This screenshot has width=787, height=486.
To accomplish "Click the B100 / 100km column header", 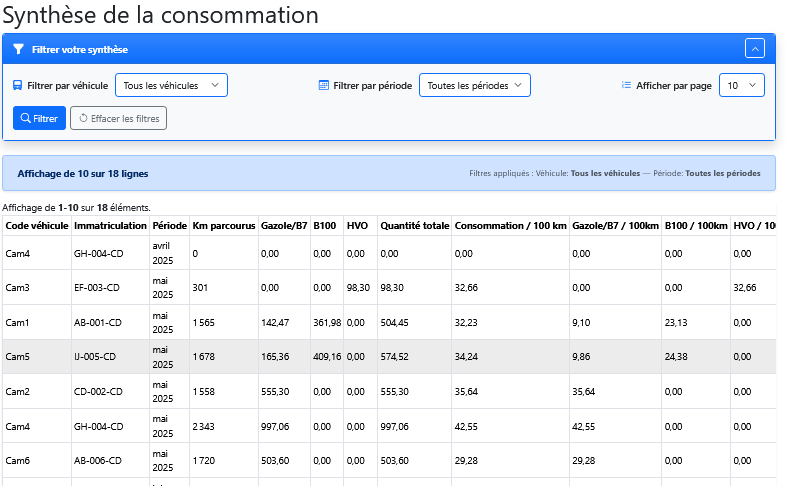I will click(695, 226).
